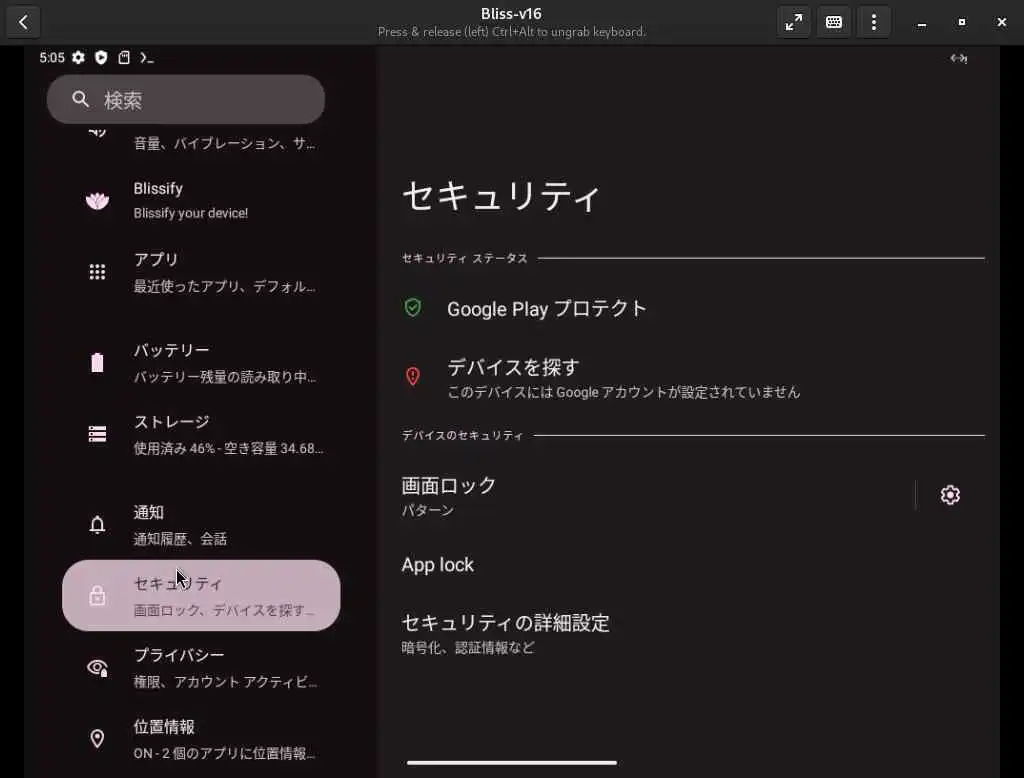Open the 通知 settings entry
Viewport: 1024px width, 778px height.
point(201,525)
